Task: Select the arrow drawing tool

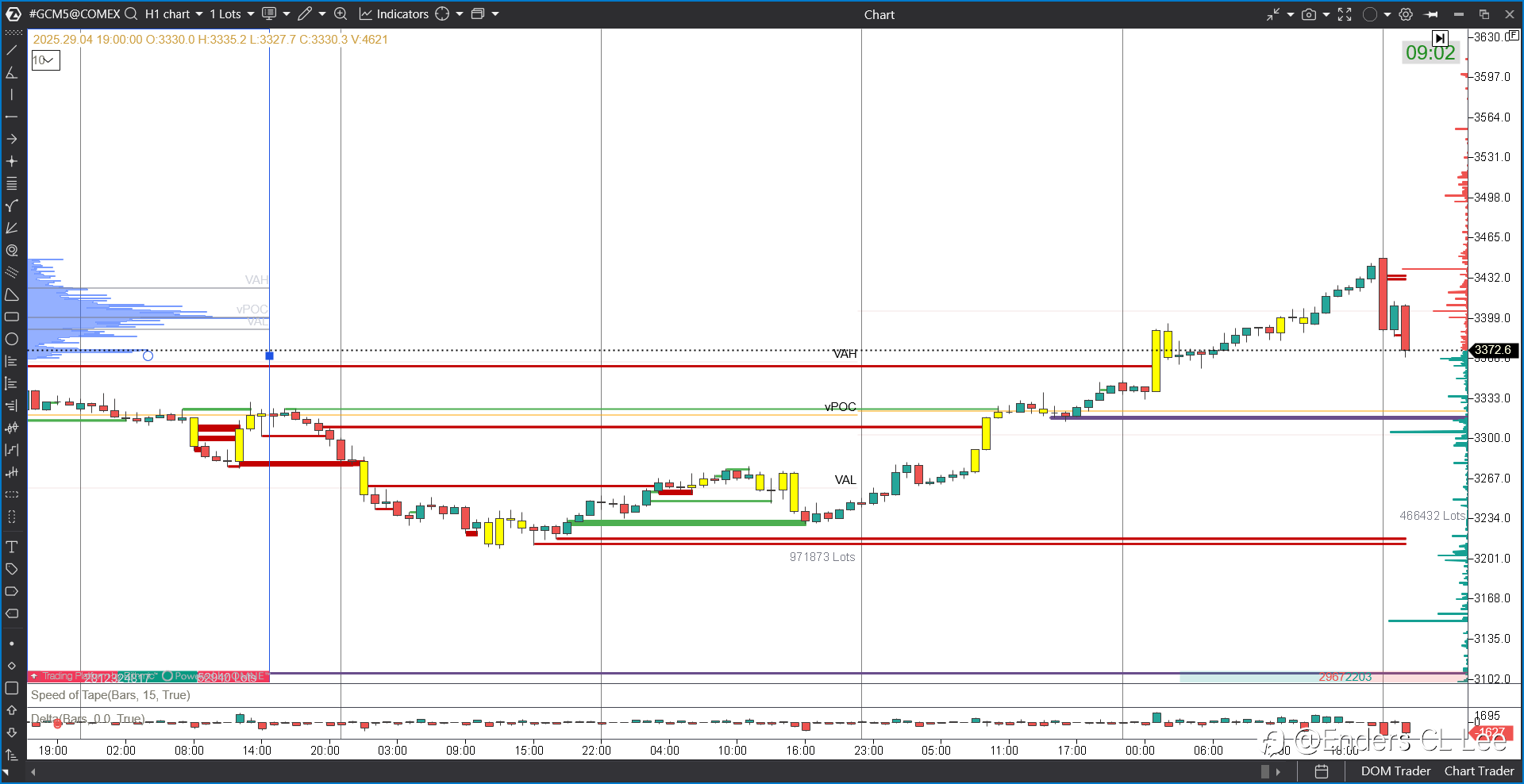Action: coord(11,139)
